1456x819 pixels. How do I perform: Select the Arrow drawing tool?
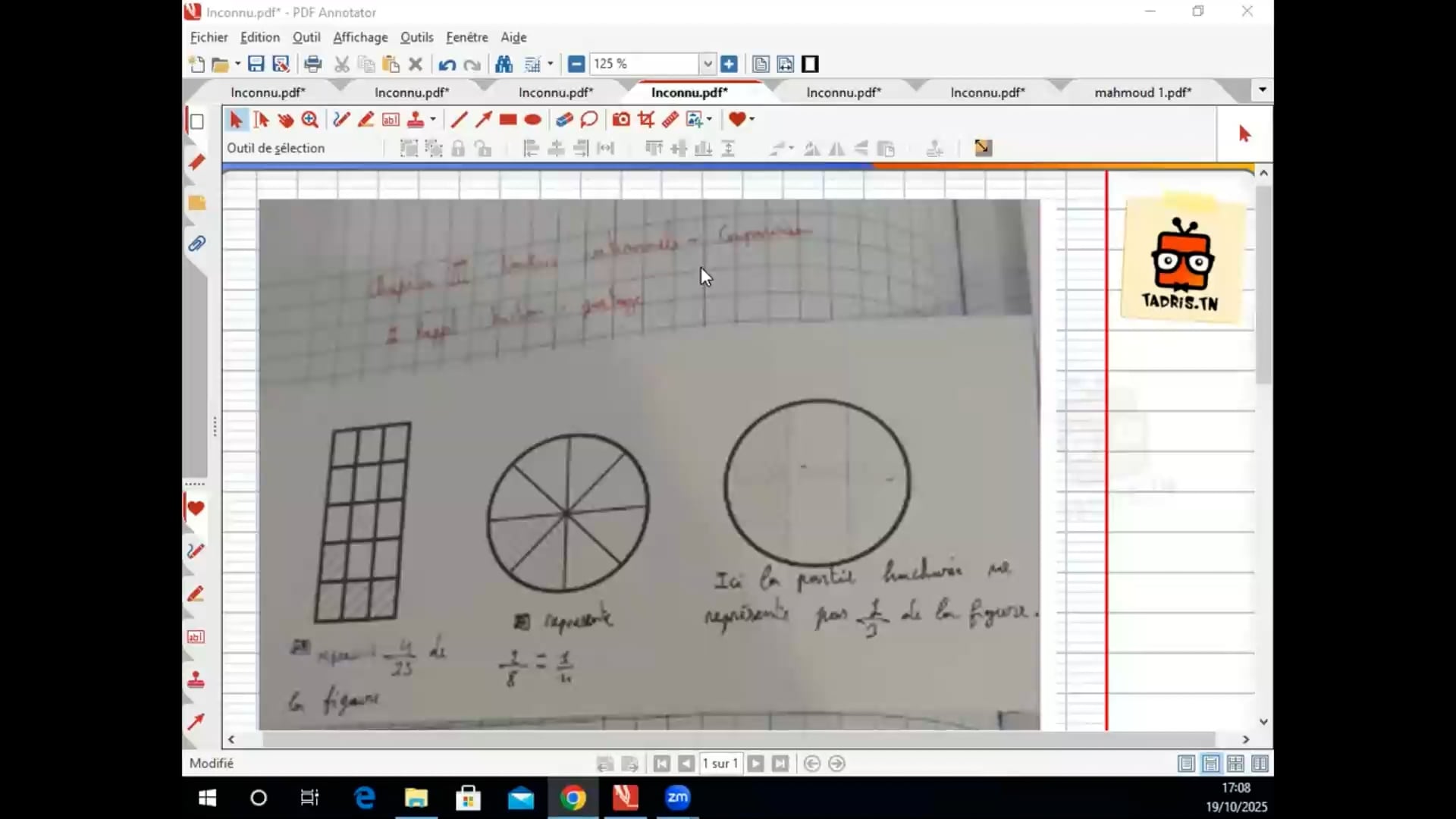tap(483, 119)
